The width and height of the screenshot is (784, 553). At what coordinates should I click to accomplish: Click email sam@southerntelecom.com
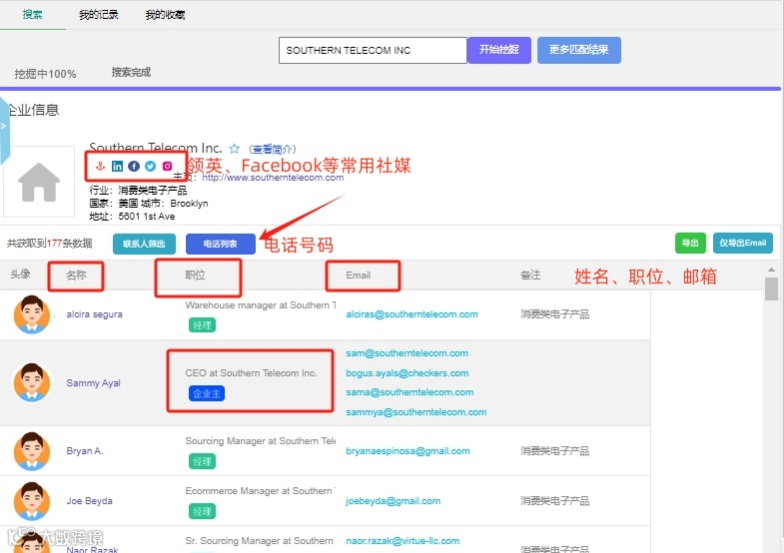[x=407, y=353]
